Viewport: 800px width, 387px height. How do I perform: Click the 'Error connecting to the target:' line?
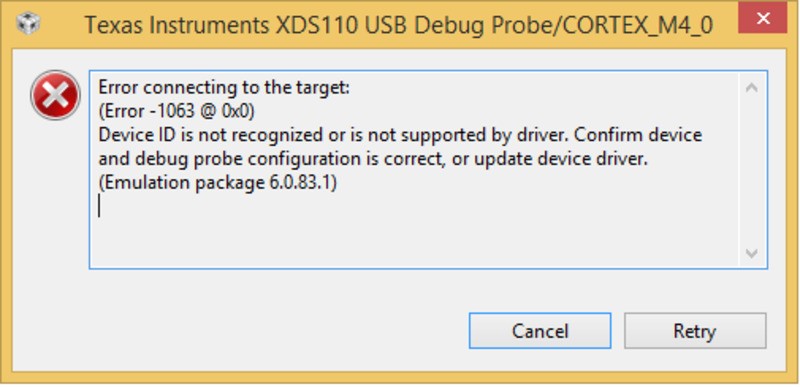click(x=224, y=88)
